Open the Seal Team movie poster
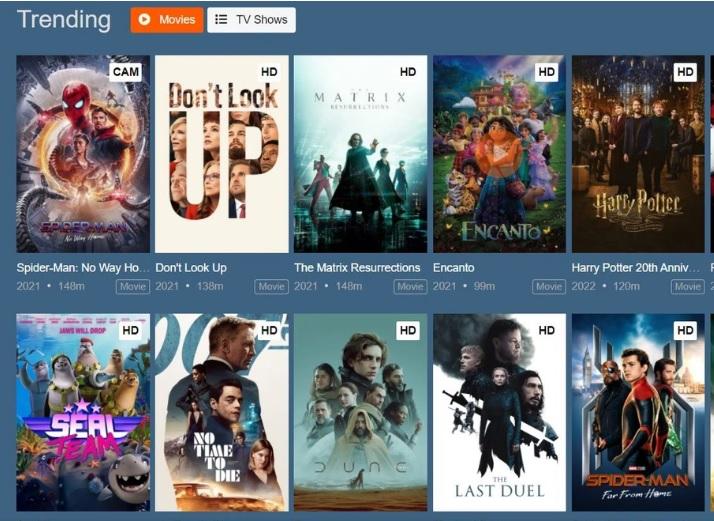The height and width of the screenshot is (521, 714). (x=83, y=412)
